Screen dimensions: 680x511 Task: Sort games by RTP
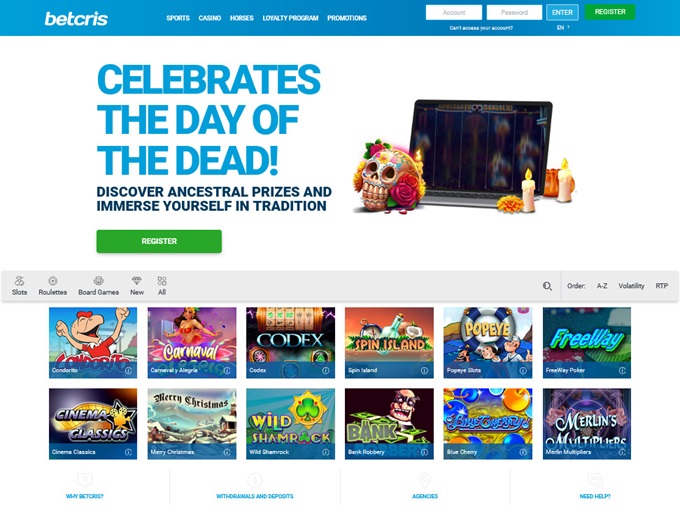661,286
